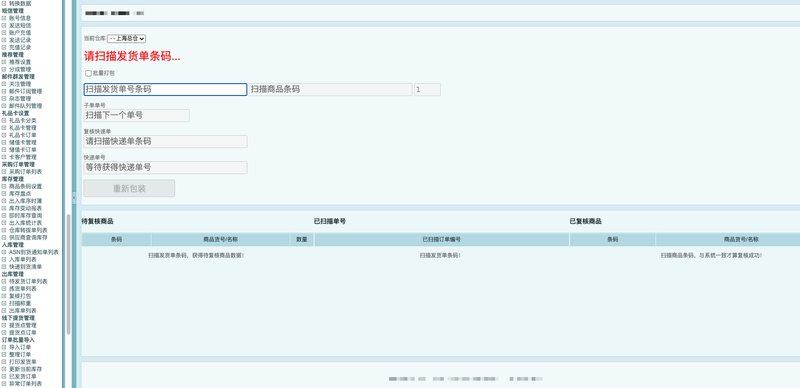Click the page icon beside 账号信息
This screenshot has height=388, width=800.
[x=4, y=18]
